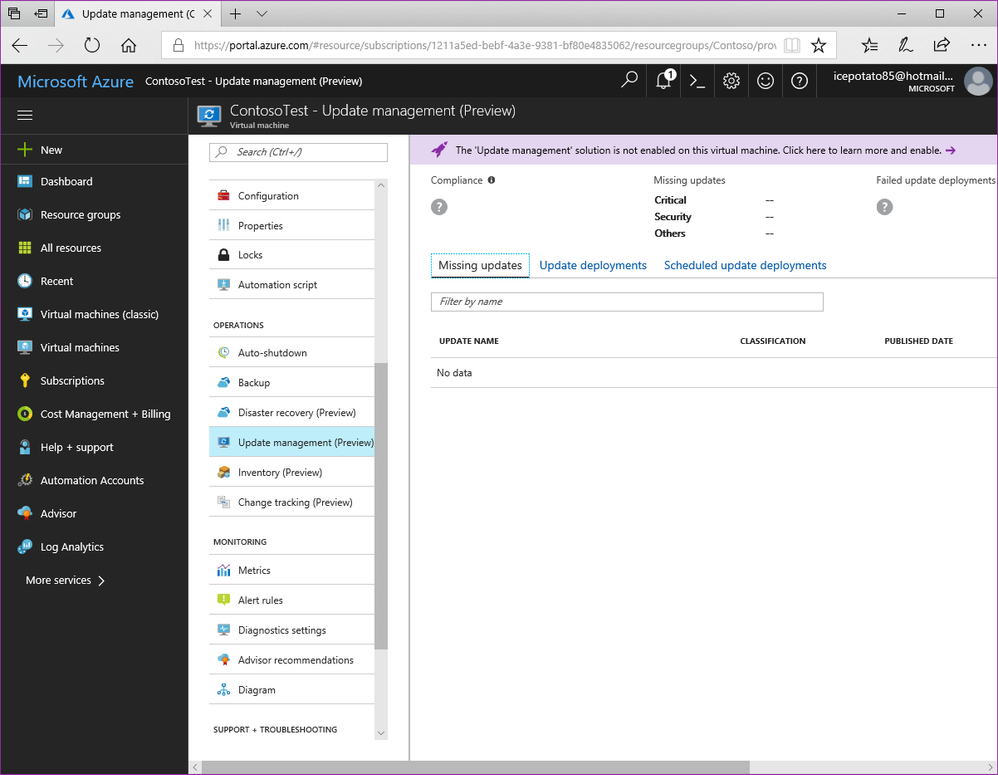
Task: Open Change tracking (Preview) item
Action: (292, 502)
